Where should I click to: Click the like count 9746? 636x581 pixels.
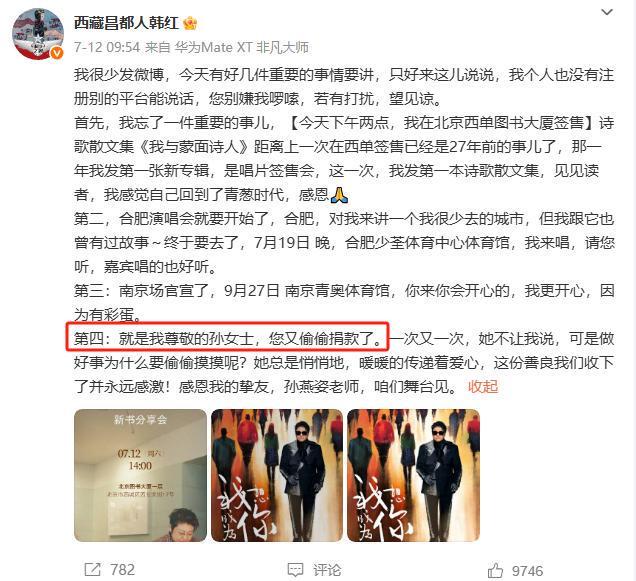[x=527, y=571]
